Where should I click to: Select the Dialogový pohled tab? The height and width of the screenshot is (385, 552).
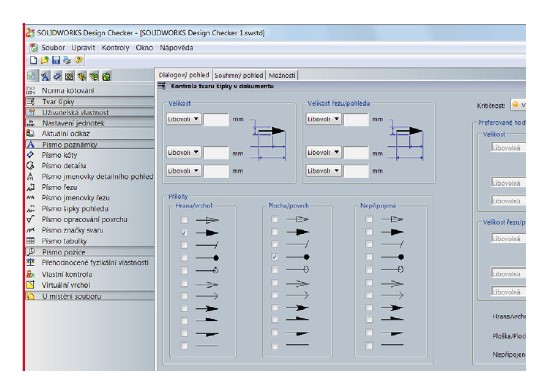pyautogui.click(x=184, y=75)
